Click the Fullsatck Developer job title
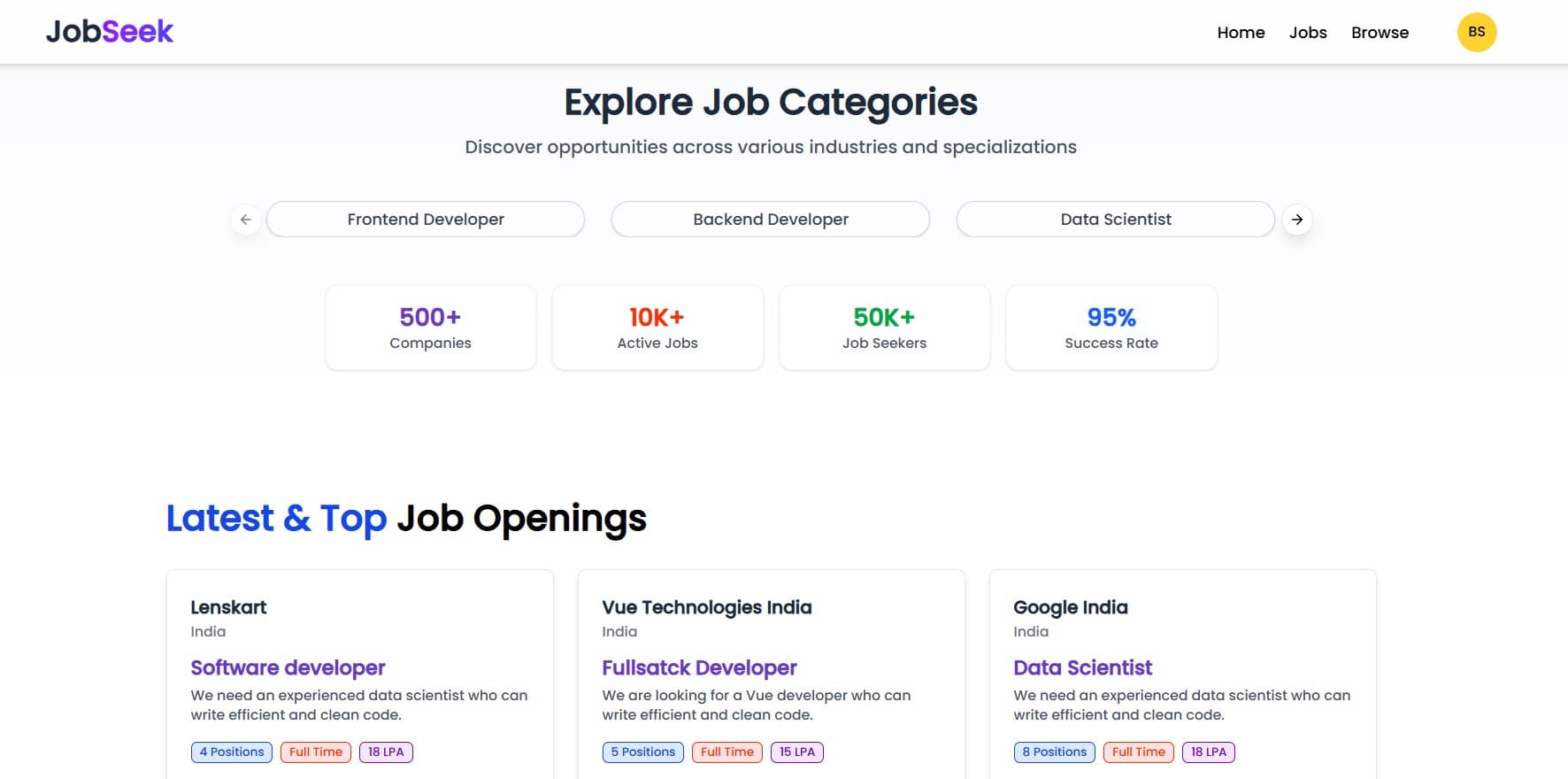The width and height of the screenshot is (1568, 779). (699, 667)
